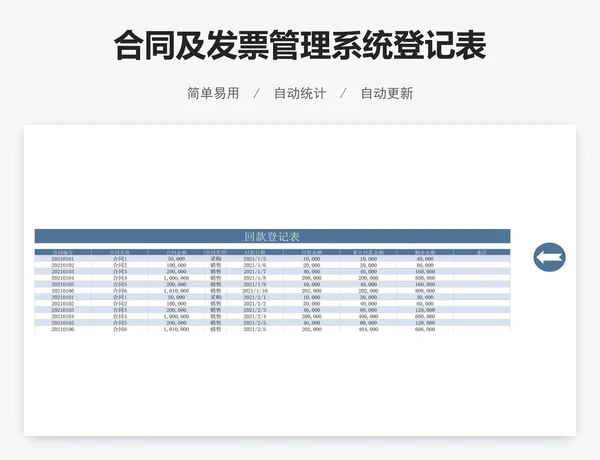Click the 合同金额 column header

point(176,252)
